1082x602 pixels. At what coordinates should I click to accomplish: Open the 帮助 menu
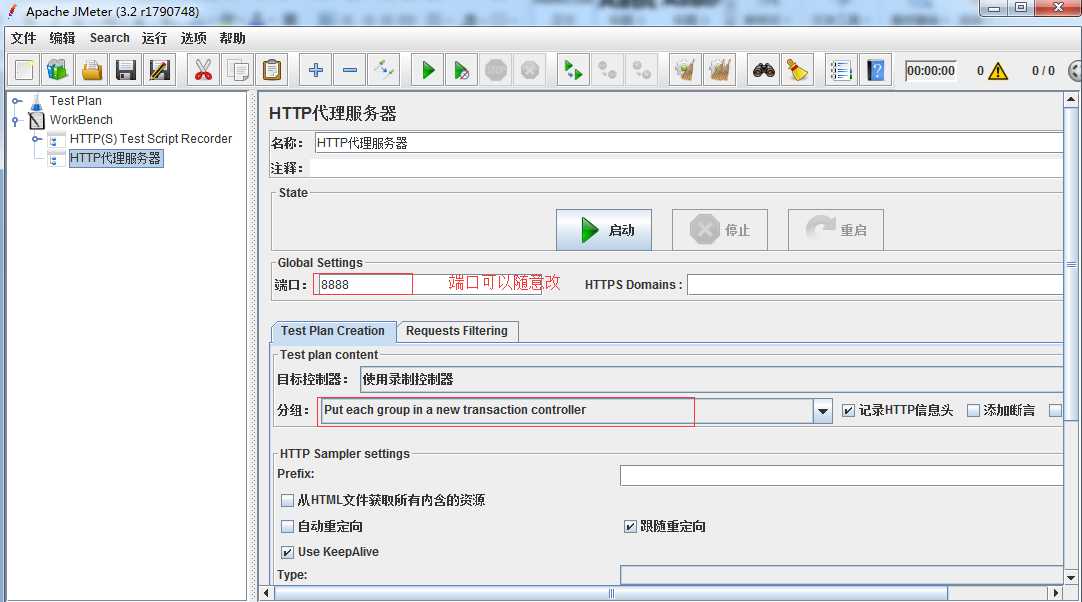coord(233,38)
